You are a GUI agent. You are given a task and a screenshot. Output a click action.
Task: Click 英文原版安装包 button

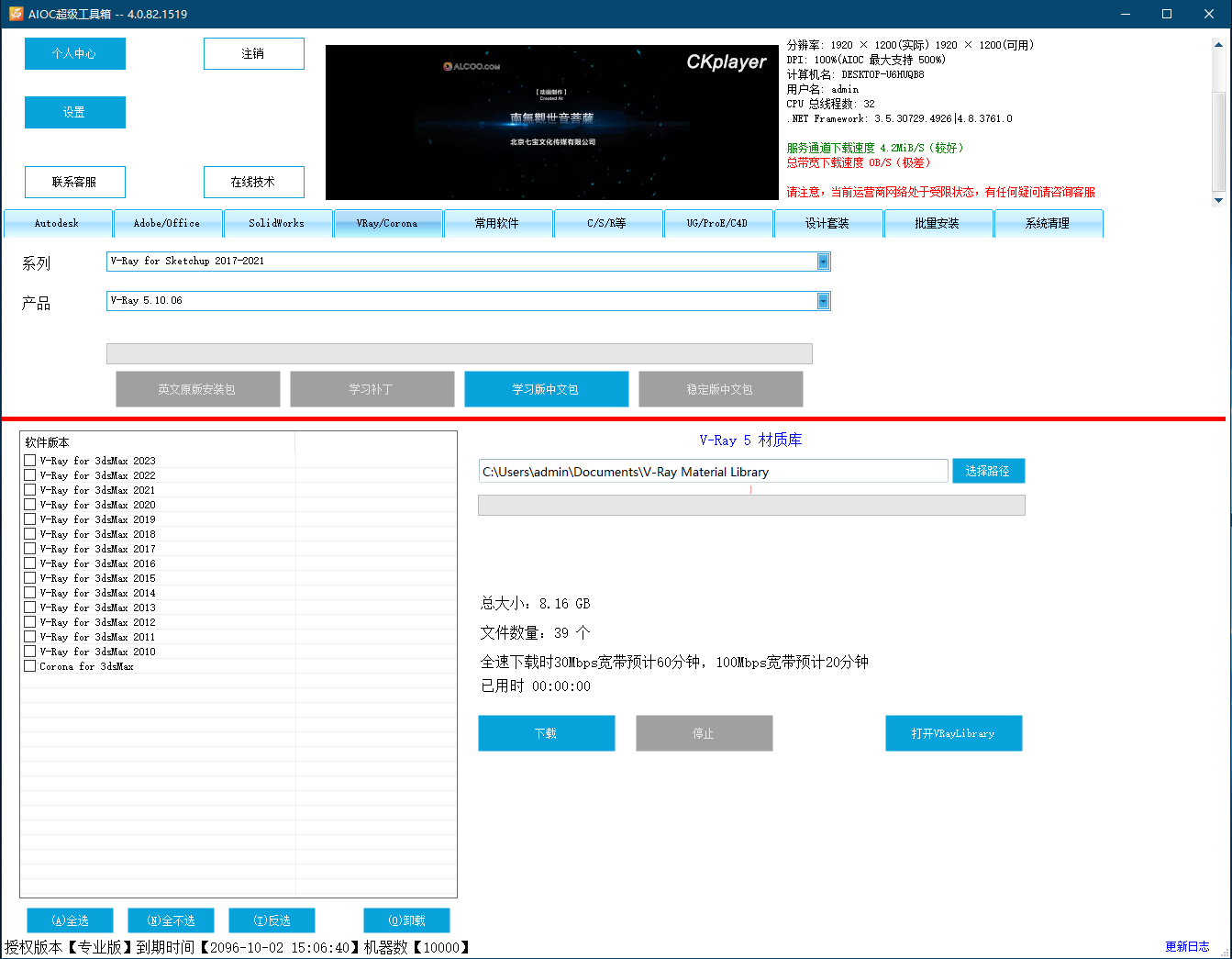(198, 389)
